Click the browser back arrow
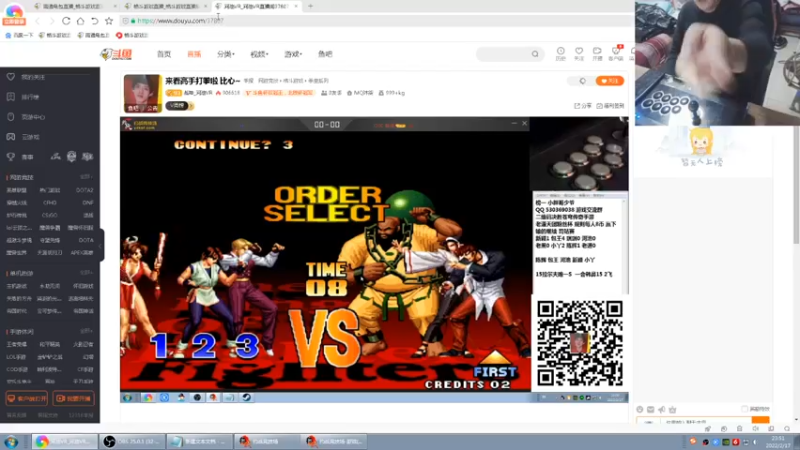Screen dimensions: 800x450 (37, 21)
